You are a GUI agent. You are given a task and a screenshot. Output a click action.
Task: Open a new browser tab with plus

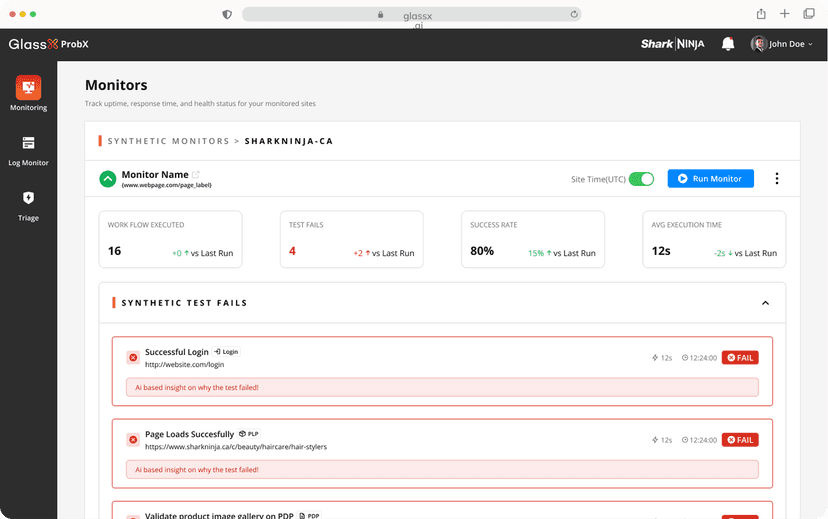[785, 14]
